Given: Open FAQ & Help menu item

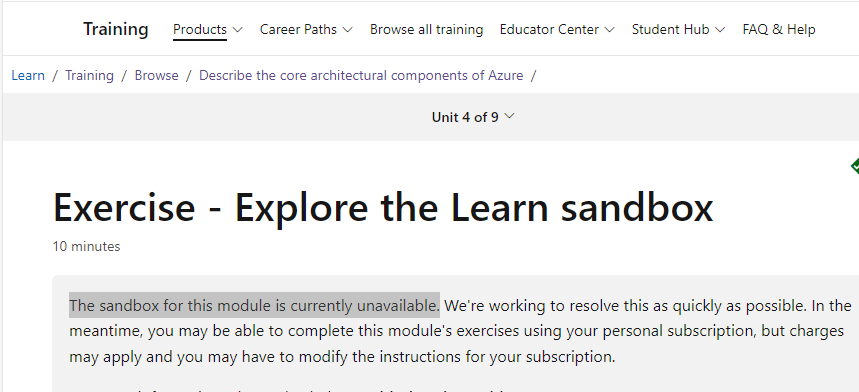Looking at the screenshot, I should (x=778, y=30).
